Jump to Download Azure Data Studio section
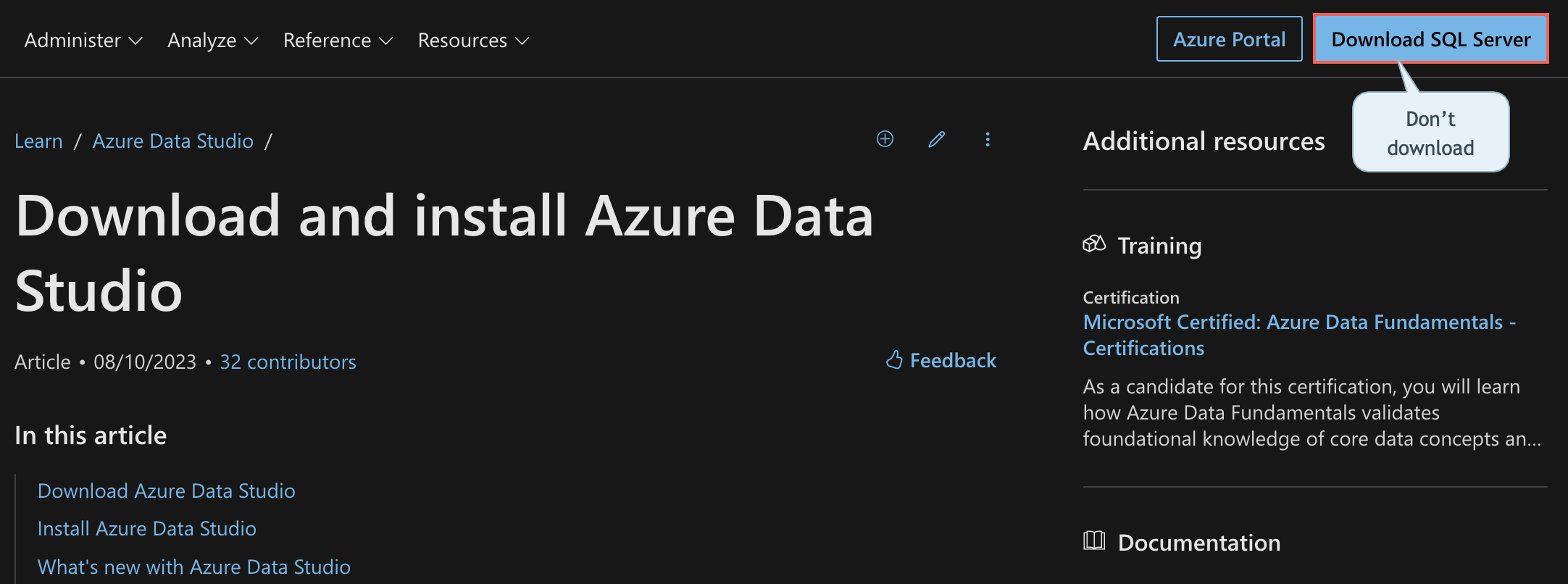Image resolution: width=1568 pixels, height=584 pixels. click(167, 491)
